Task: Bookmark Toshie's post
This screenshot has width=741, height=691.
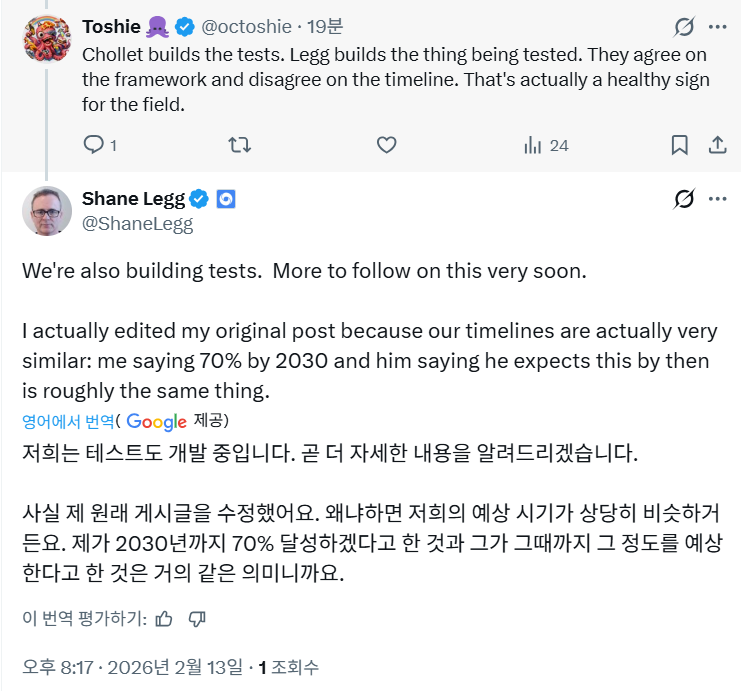Action: (x=680, y=145)
